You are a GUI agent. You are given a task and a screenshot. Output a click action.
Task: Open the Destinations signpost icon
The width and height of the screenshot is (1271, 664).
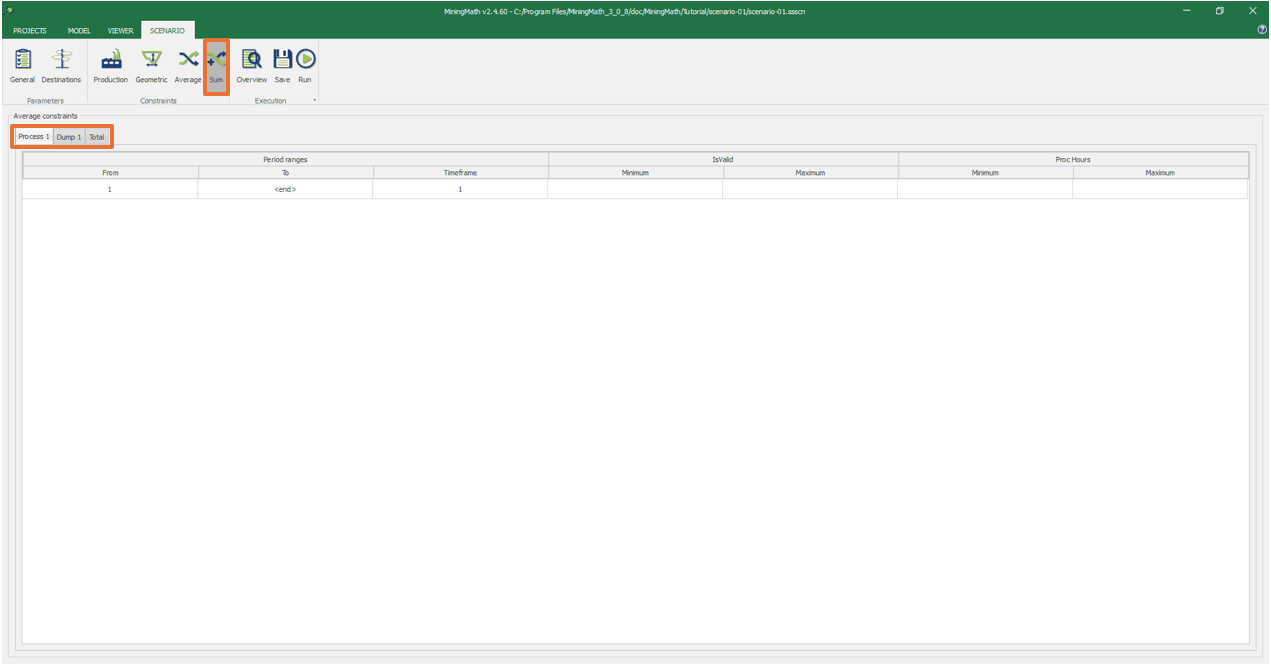(x=61, y=66)
